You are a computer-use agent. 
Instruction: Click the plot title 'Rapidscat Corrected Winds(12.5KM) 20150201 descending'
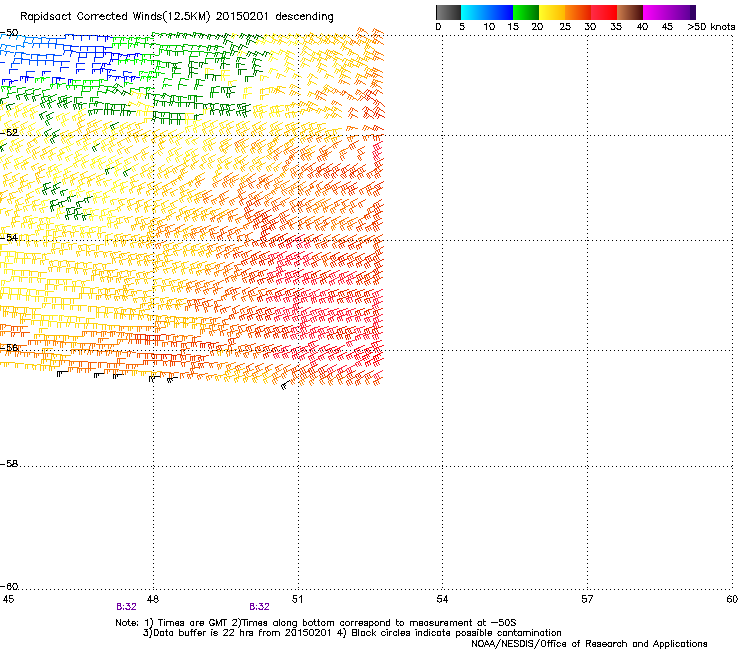[177, 17]
